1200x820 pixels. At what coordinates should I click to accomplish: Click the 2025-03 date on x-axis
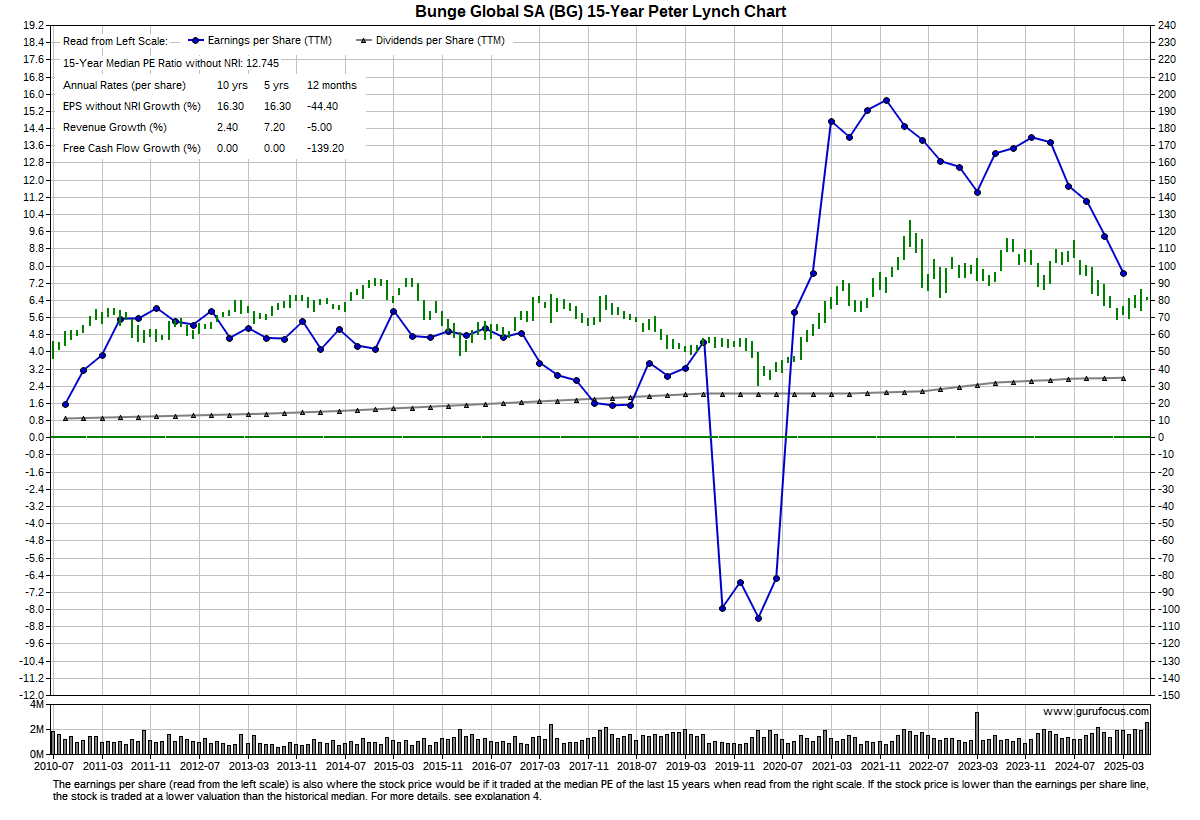click(1123, 765)
